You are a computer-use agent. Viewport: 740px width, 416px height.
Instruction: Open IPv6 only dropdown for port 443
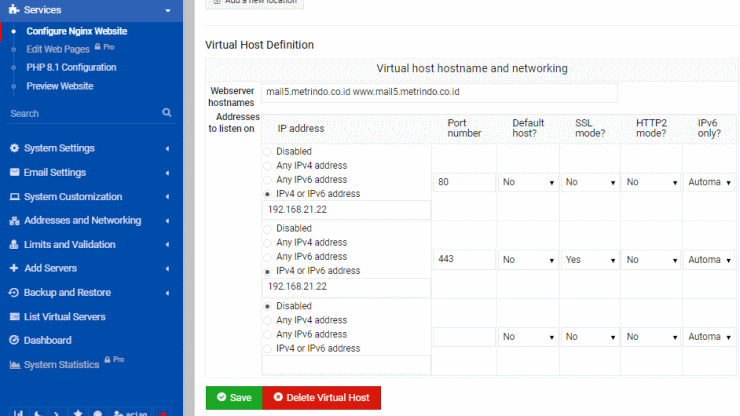pos(709,260)
